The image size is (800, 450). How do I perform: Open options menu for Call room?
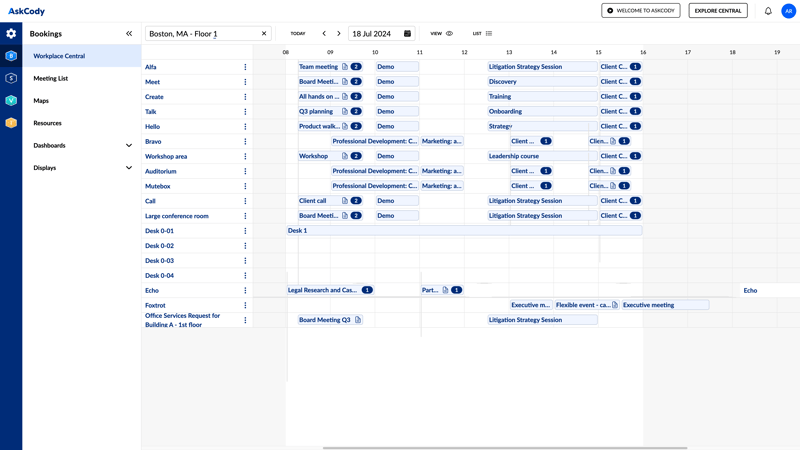[245, 201]
